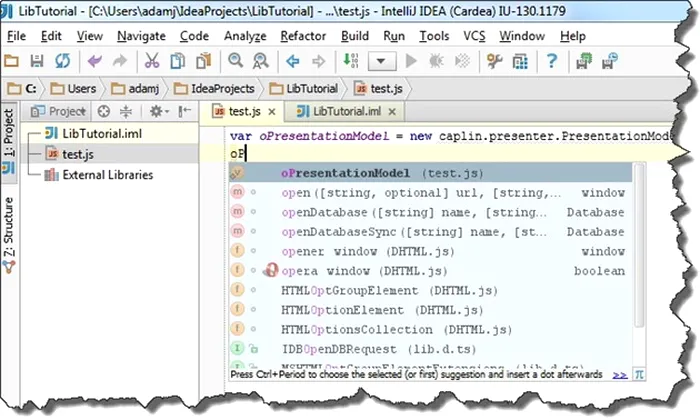Click the Copy toolbar icon

click(x=178, y=60)
